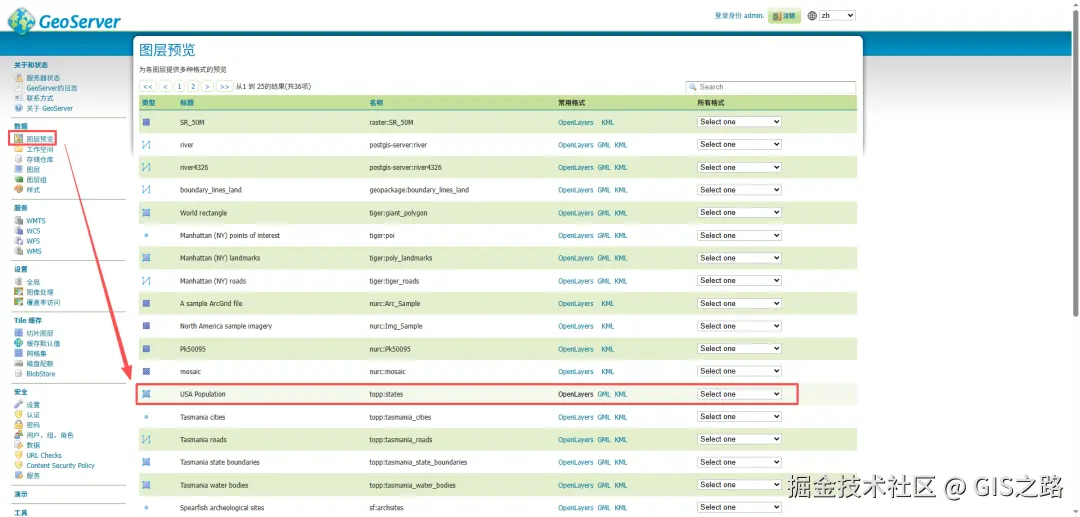Open Select one dropdown for Tasmania roads

point(739,439)
